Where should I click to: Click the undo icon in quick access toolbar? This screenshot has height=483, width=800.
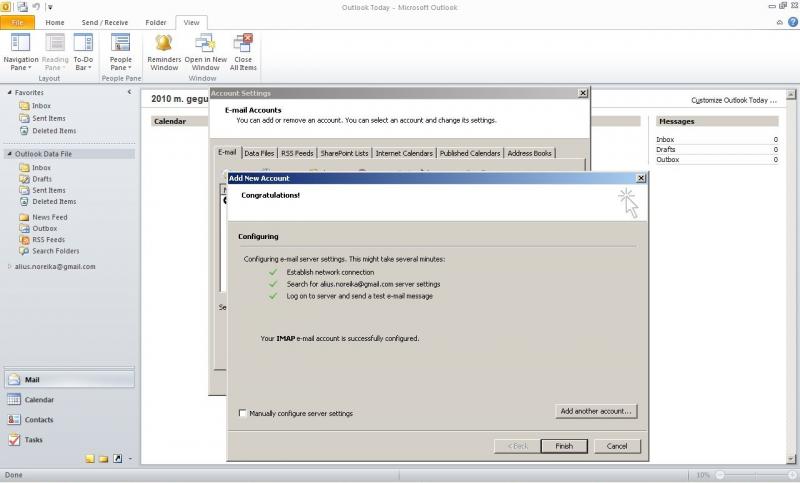coord(36,7)
